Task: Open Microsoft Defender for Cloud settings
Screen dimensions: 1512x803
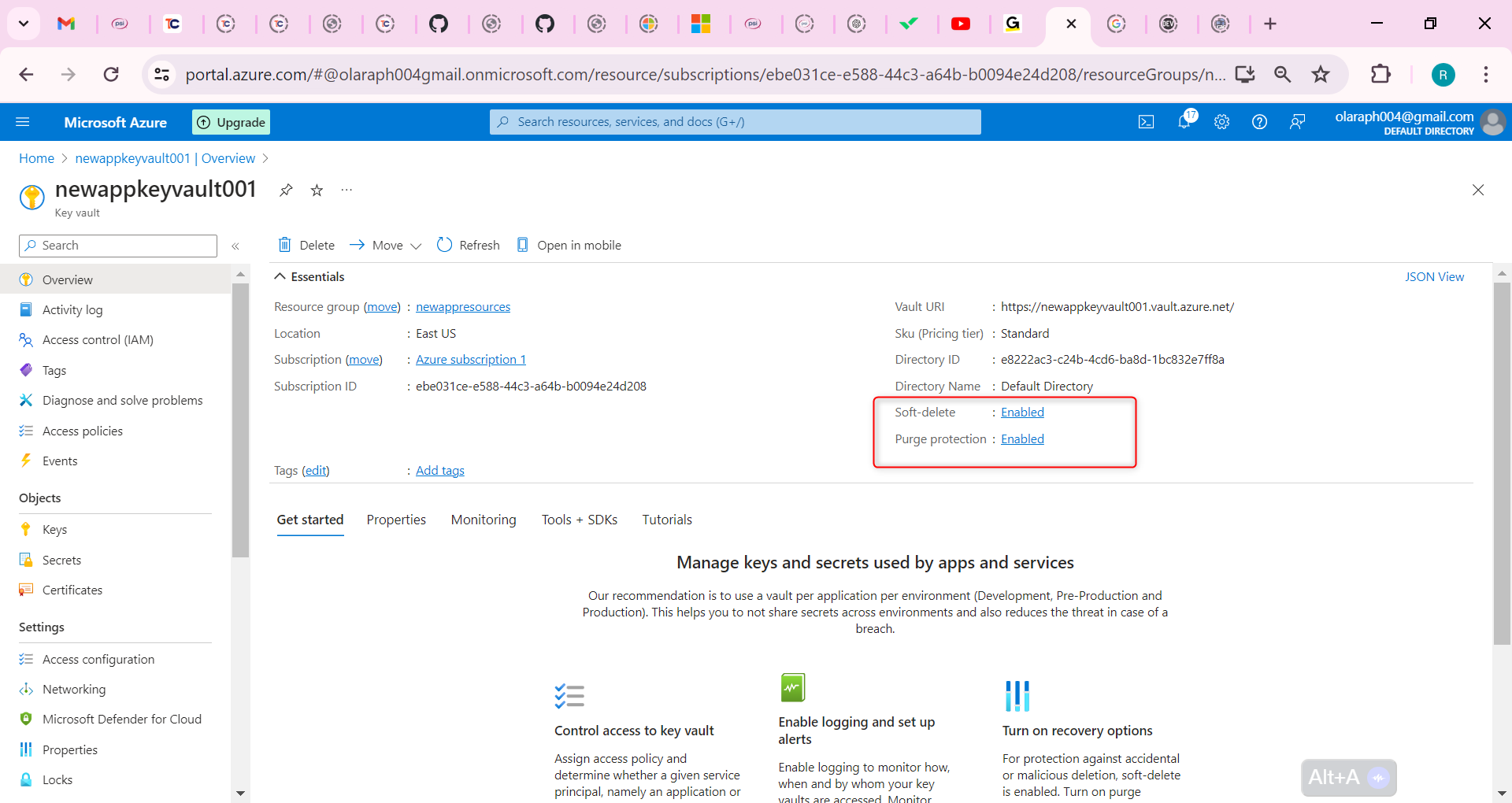Action: click(120, 719)
